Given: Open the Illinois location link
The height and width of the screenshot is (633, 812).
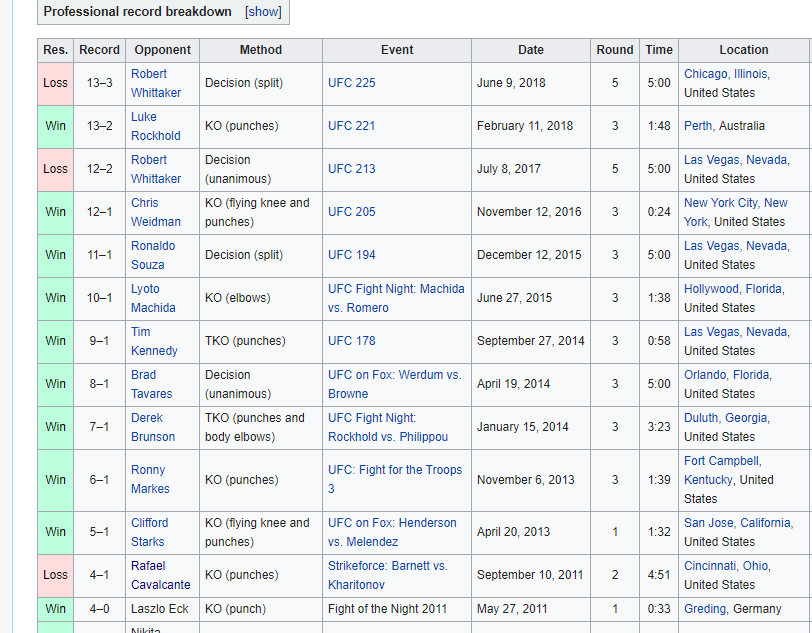Looking at the screenshot, I should 750,74.
